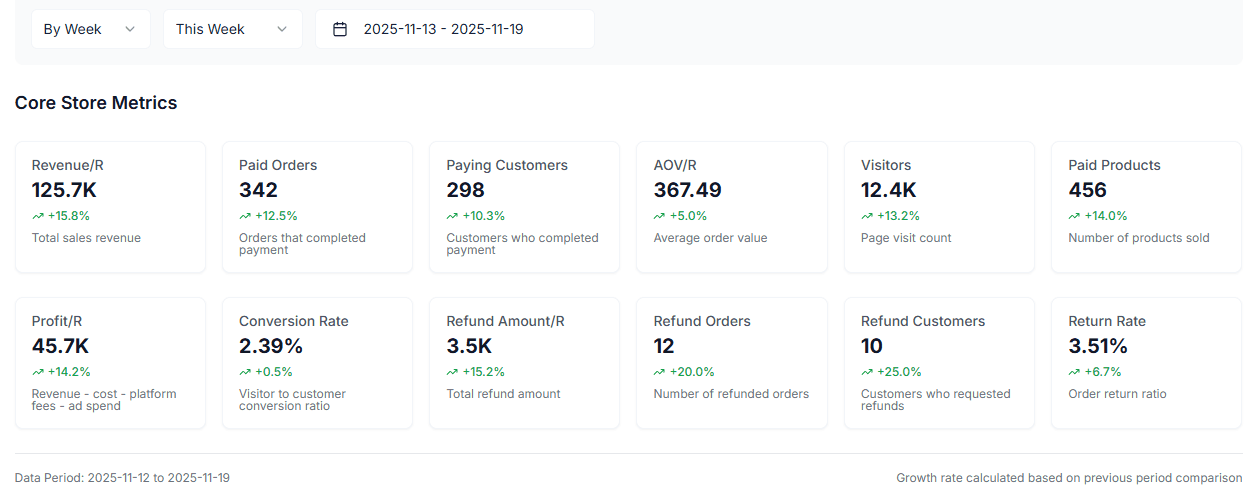Select the Revenue/R metric card
The width and height of the screenshot is (1257, 497).
[110, 206]
